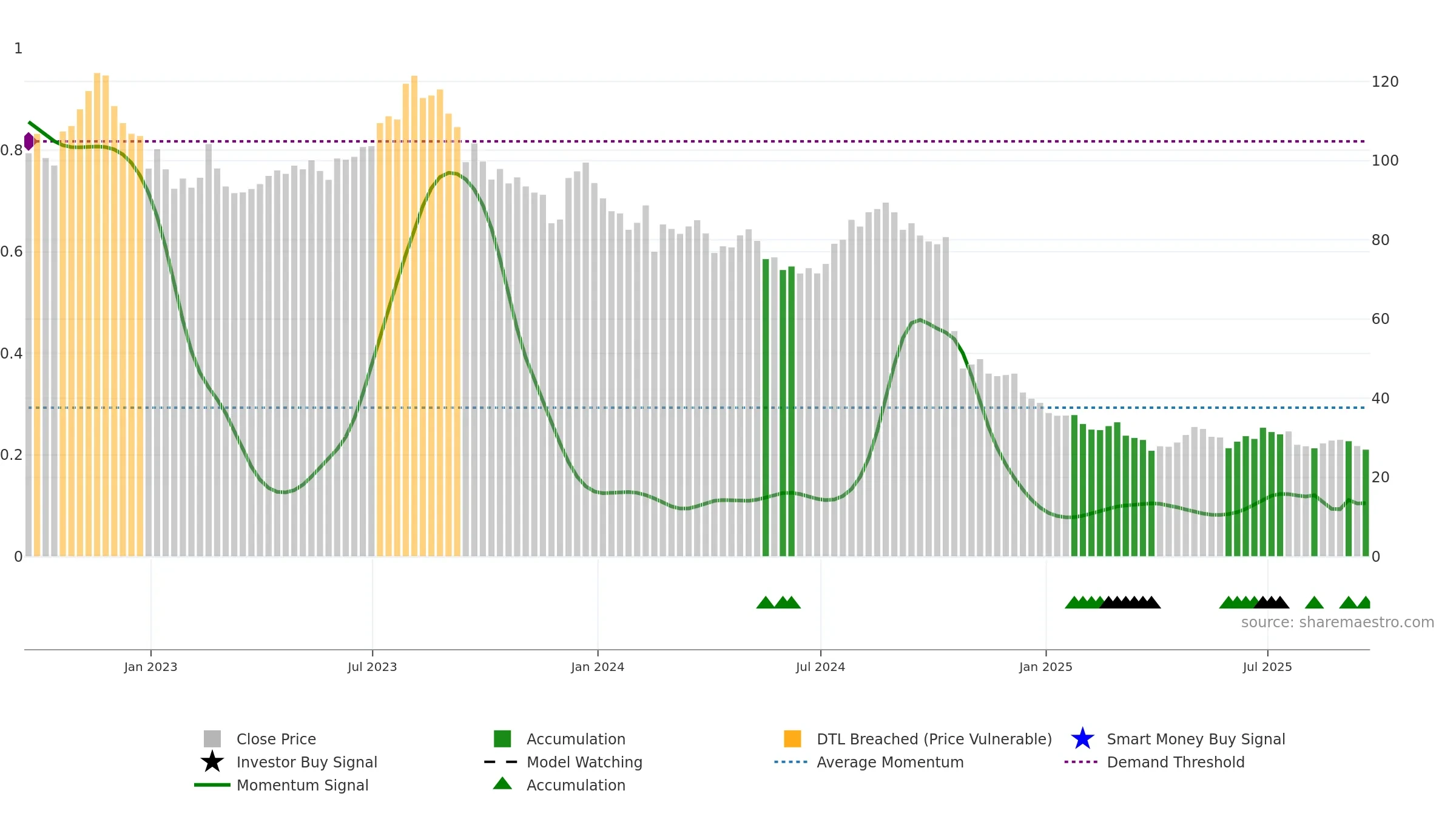Click the gray Close Price legend swatch

pos(212,739)
